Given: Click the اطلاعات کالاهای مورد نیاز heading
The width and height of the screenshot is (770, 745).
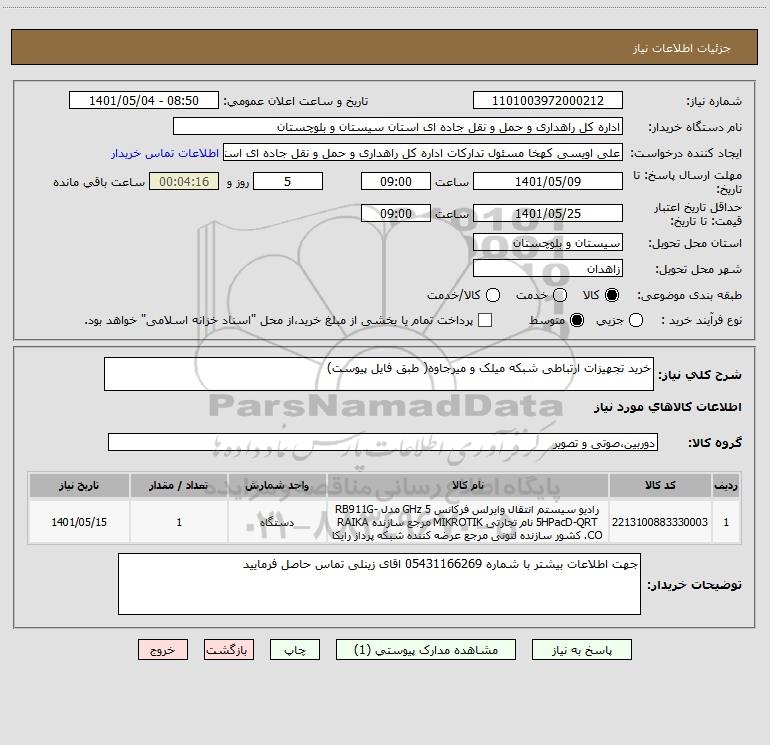Looking at the screenshot, I should click(x=667, y=407).
